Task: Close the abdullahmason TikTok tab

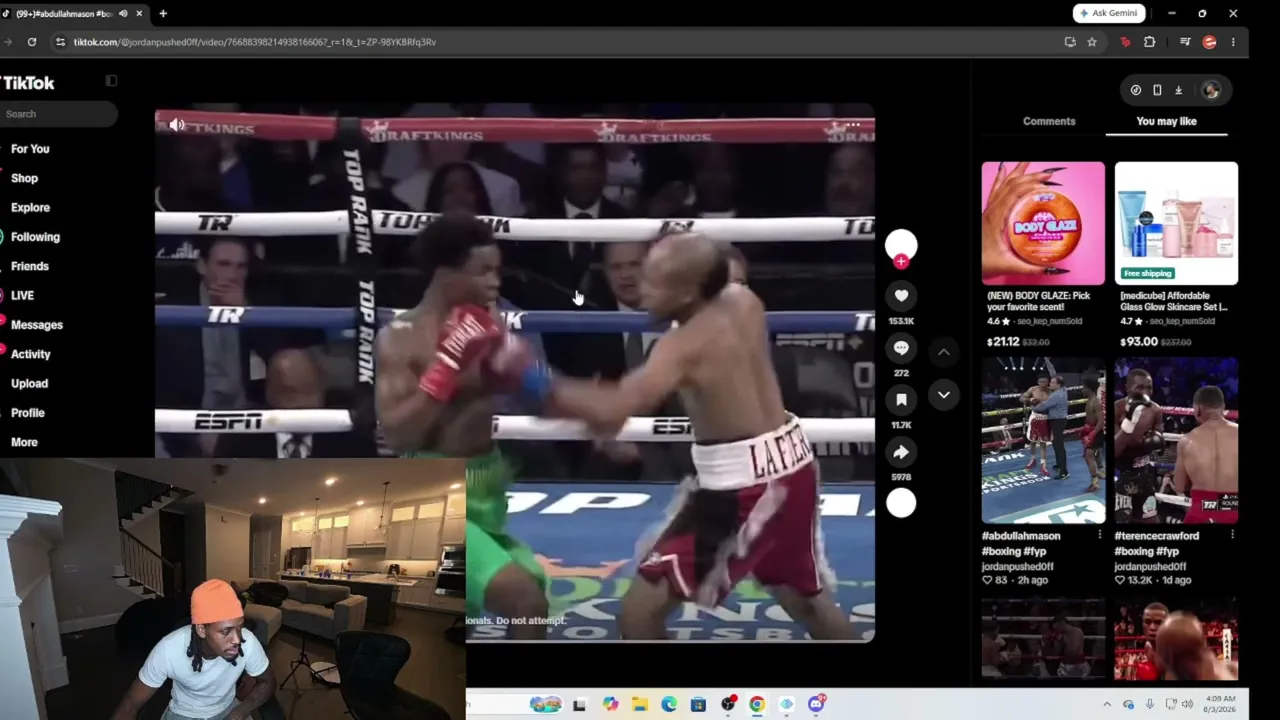Action: point(139,13)
